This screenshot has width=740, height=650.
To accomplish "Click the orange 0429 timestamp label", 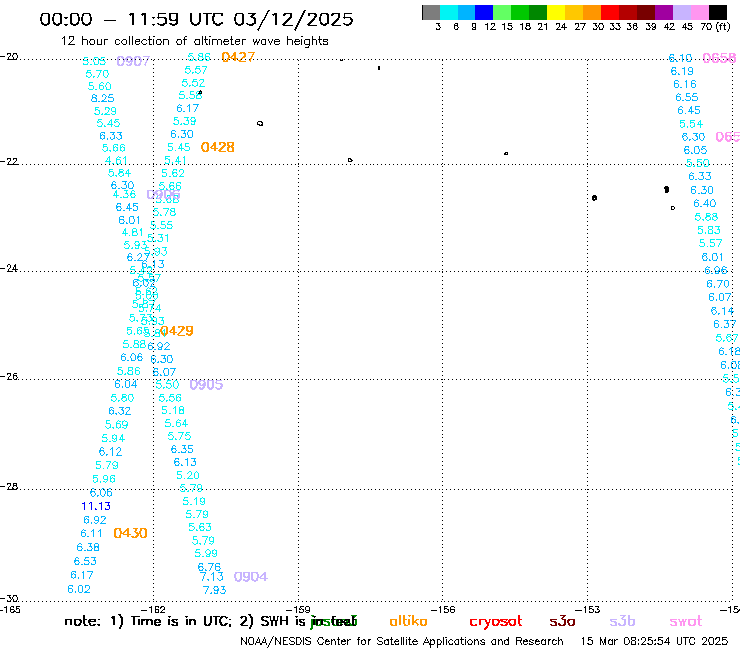I will [x=177, y=331].
